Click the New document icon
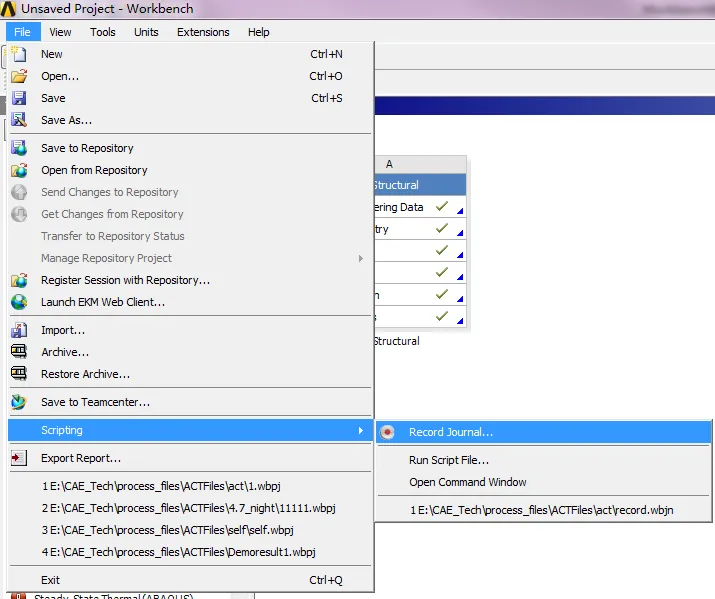This screenshot has width=715, height=599. coord(19,54)
